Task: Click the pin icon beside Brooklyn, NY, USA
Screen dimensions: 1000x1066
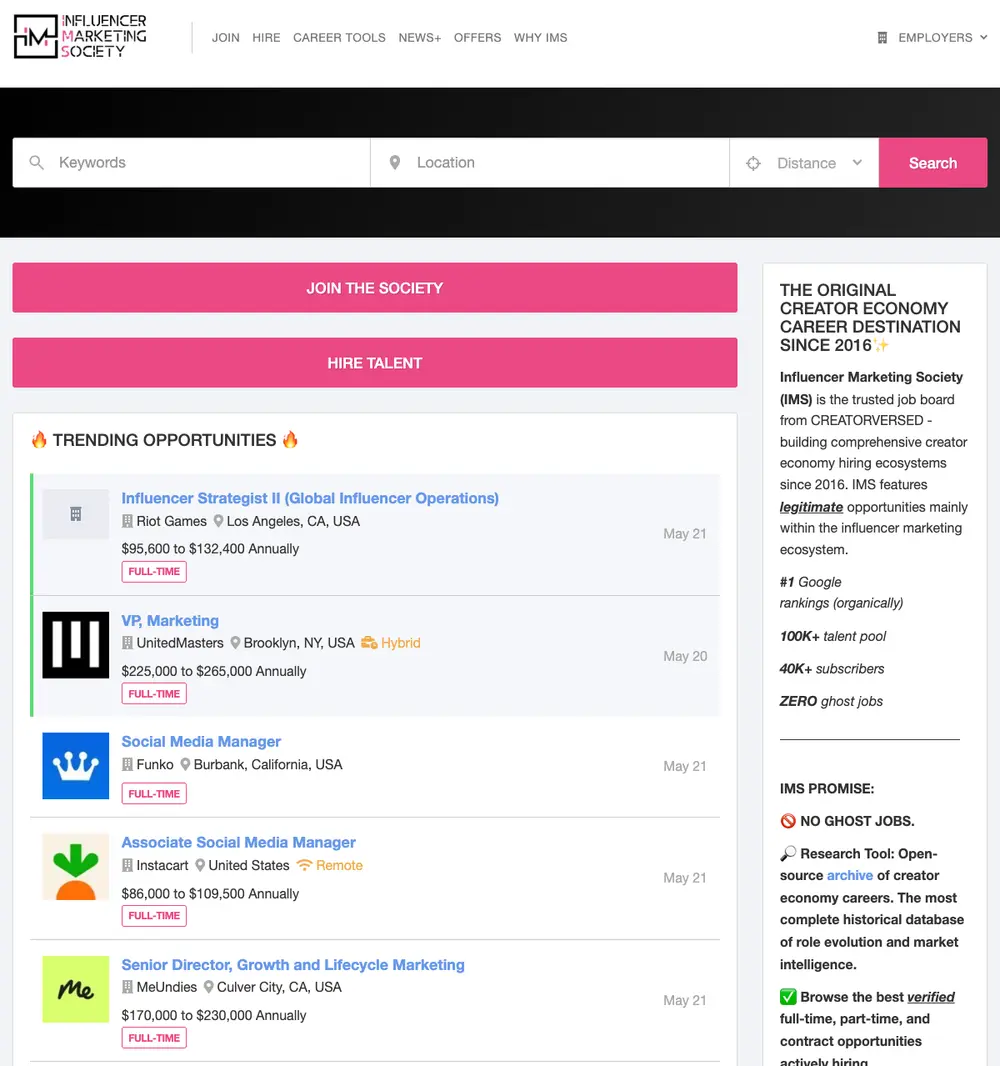Action: pyautogui.click(x=235, y=642)
